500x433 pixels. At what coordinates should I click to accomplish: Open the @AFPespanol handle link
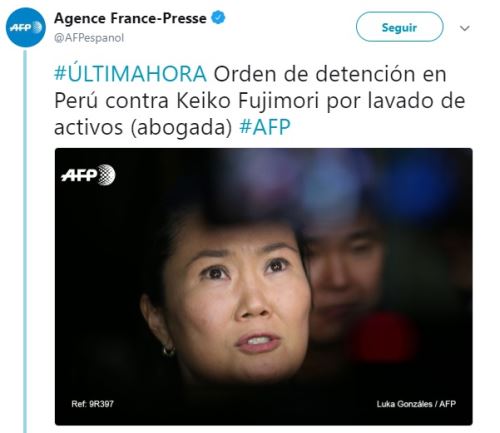pyautogui.click(x=89, y=38)
